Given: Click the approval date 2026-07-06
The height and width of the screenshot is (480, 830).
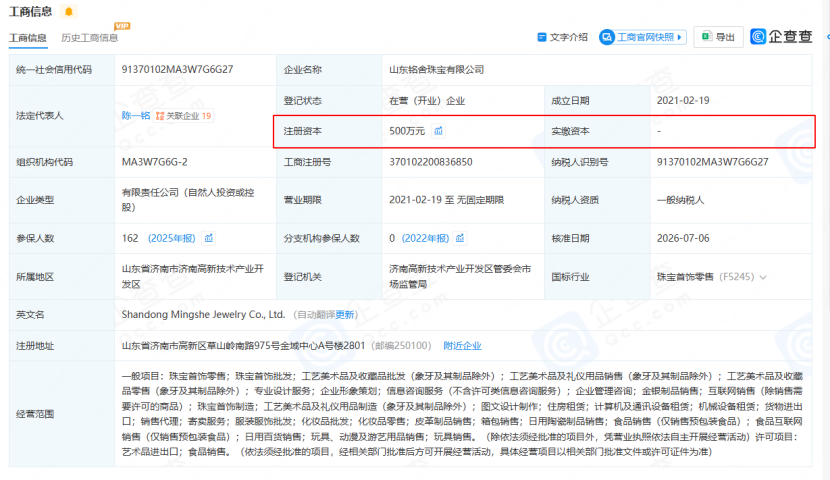Looking at the screenshot, I should [x=683, y=238].
